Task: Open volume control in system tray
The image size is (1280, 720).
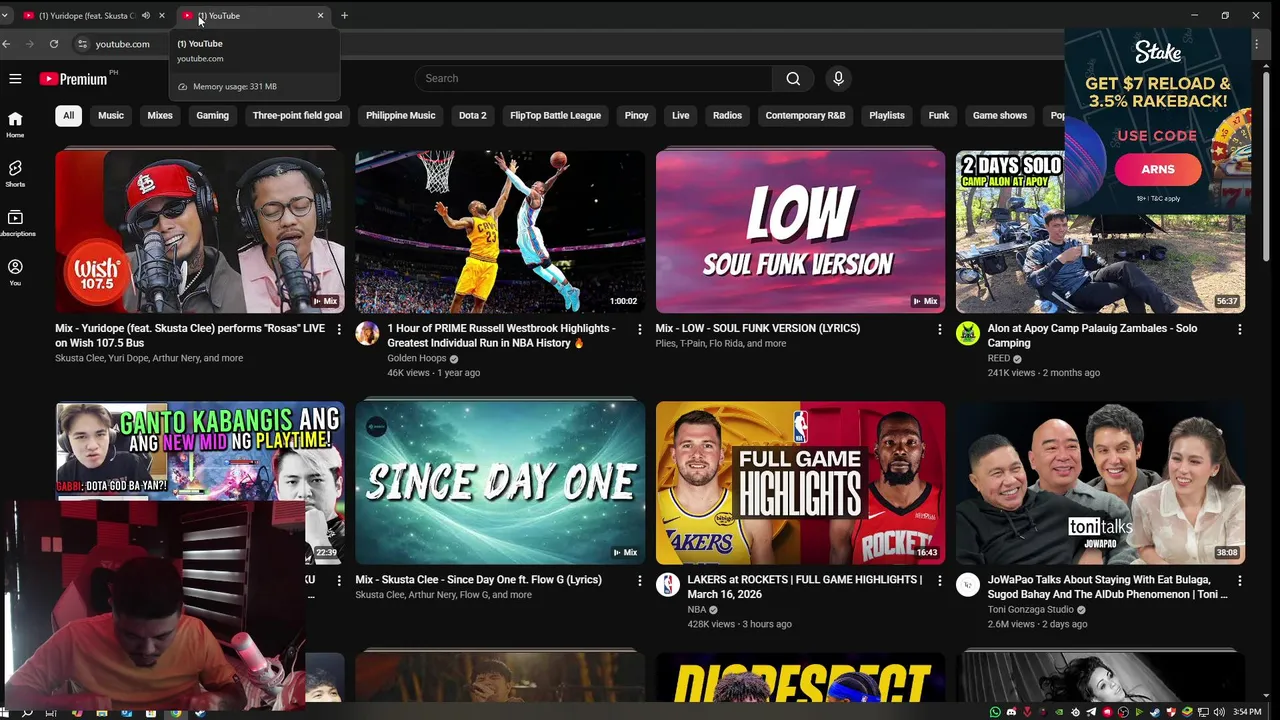Action: tap(1219, 712)
